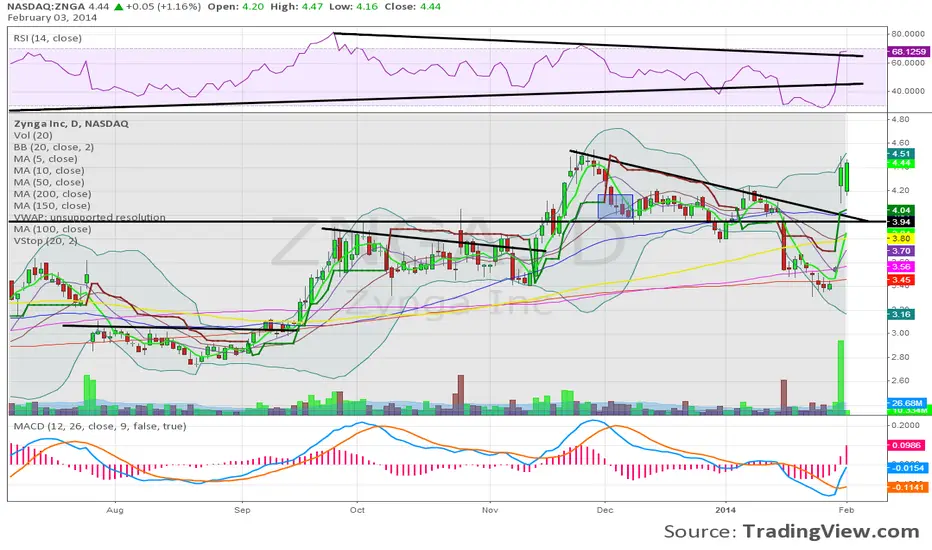Open the Vol (20) indicator legend
This screenshot has height=550, width=932.
tap(33, 136)
